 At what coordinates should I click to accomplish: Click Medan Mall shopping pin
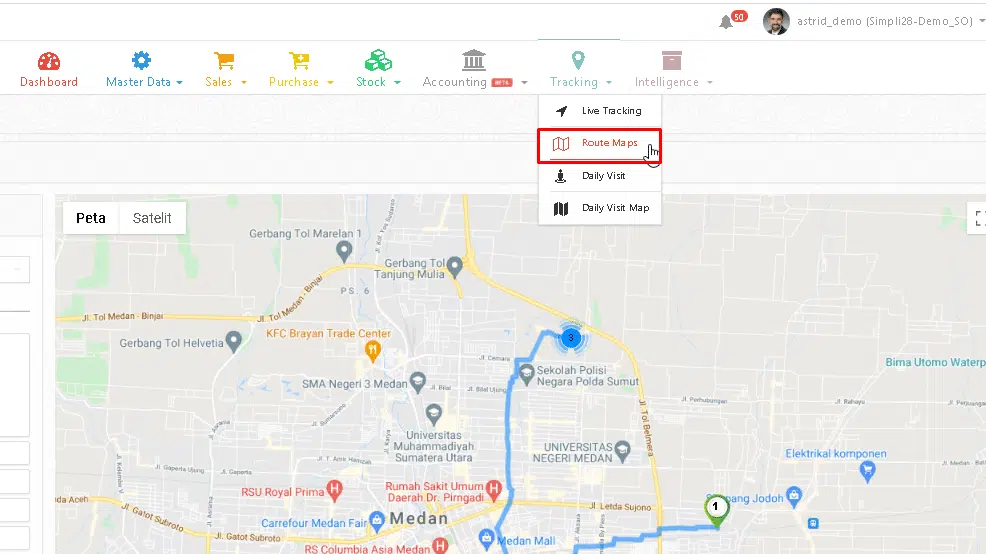click(x=486, y=539)
